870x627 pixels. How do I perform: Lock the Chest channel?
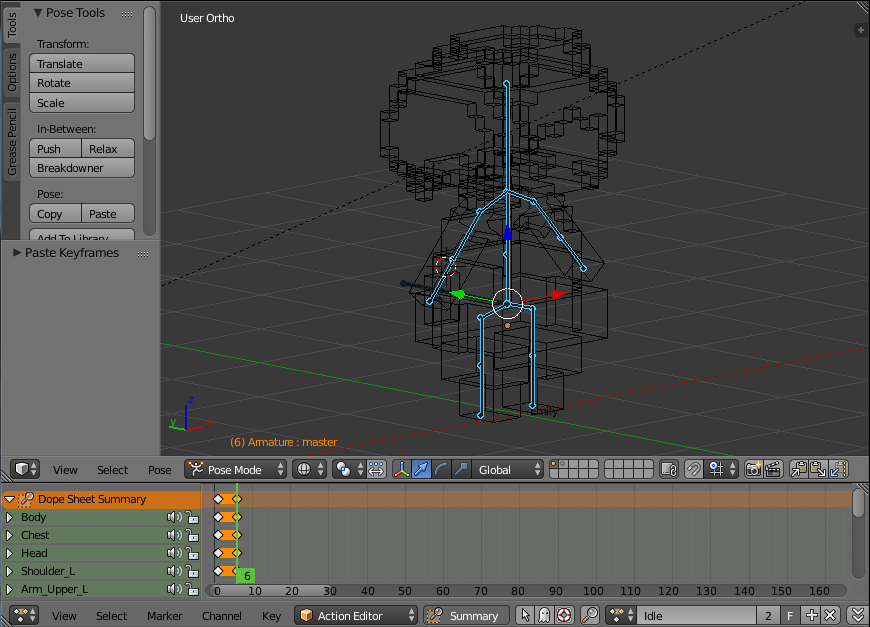pos(192,536)
